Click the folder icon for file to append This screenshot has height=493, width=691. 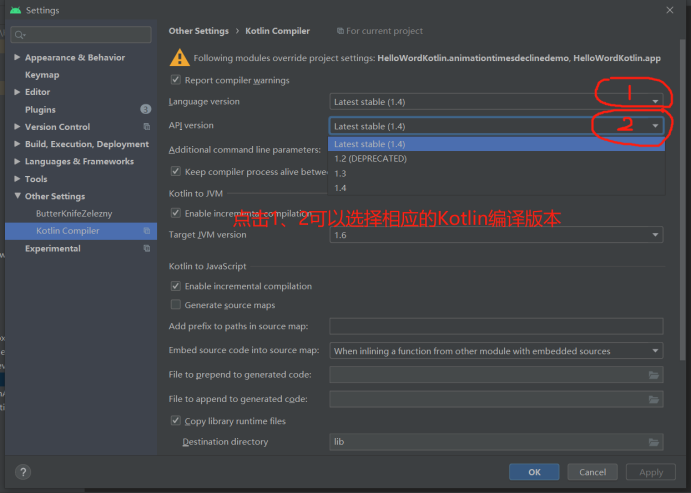pyautogui.click(x=654, y=400)
